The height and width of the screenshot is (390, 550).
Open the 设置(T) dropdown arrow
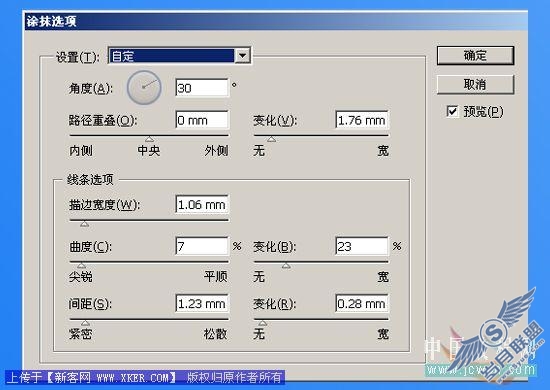pos(243,55)
